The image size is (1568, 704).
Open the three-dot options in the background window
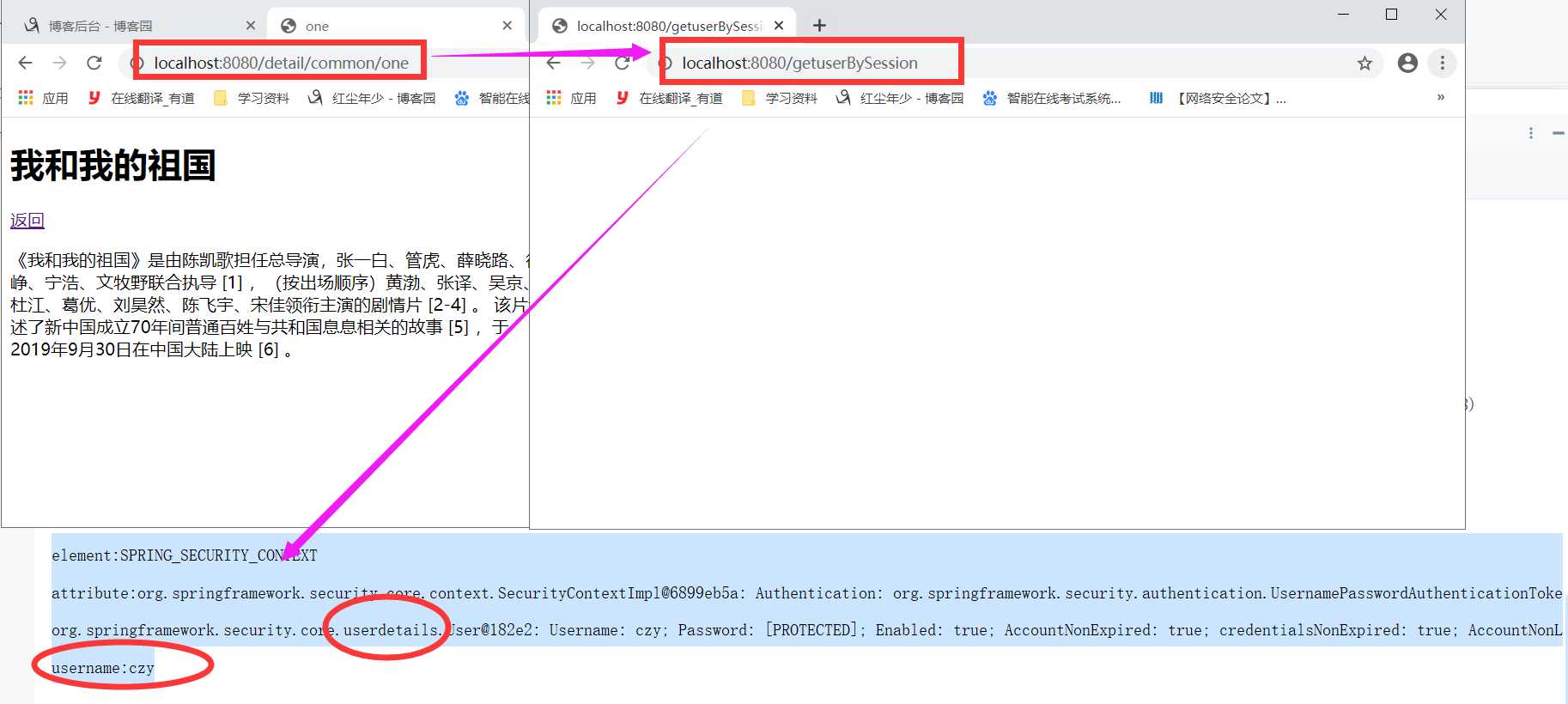click(1531, 133)
